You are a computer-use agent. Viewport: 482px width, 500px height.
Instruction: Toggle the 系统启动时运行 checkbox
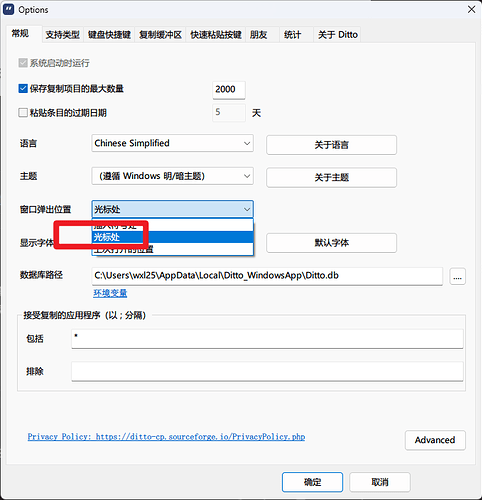click(x=23, y=63)
